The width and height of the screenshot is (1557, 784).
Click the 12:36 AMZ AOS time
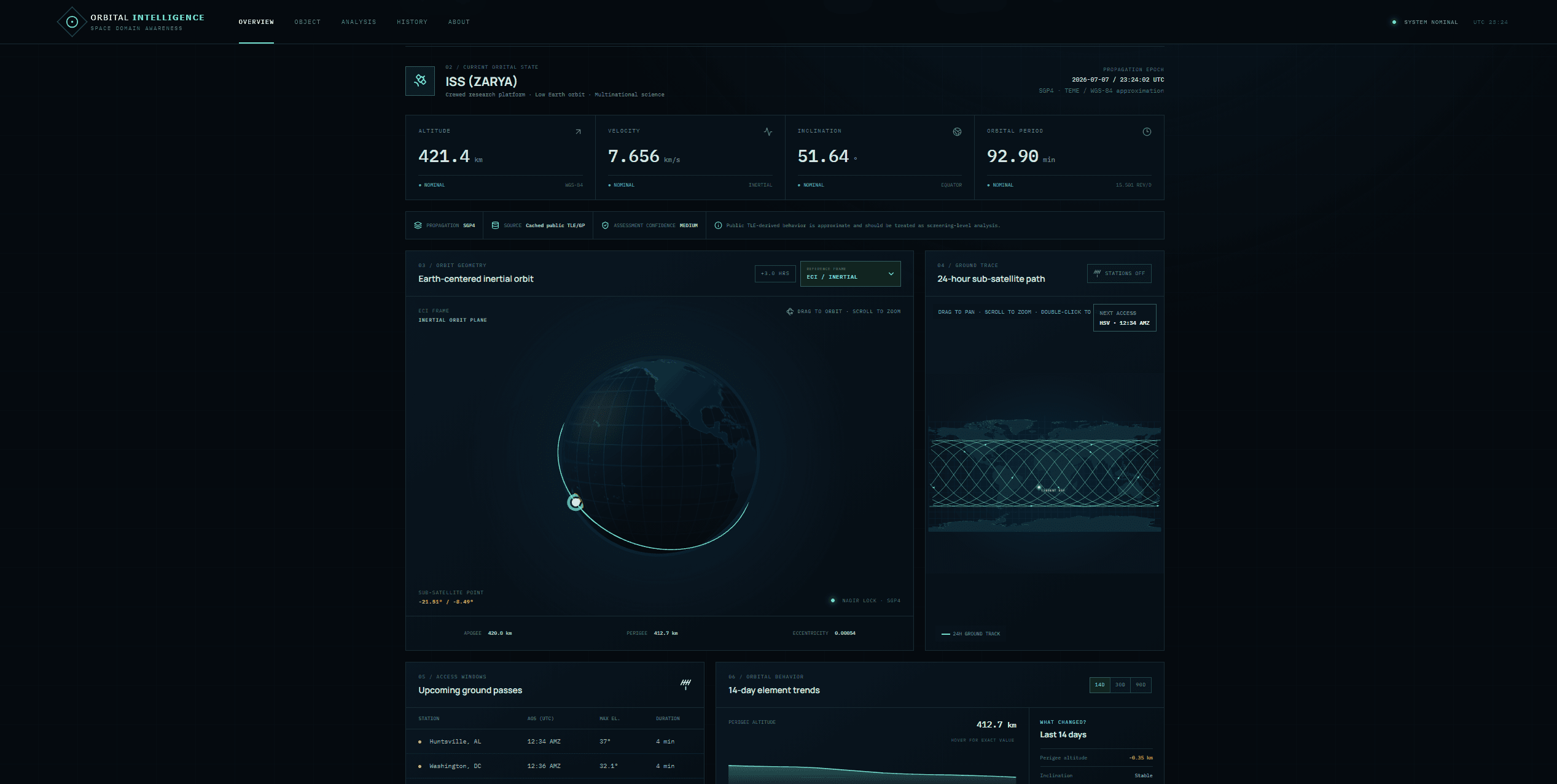(x=544, y=766)
